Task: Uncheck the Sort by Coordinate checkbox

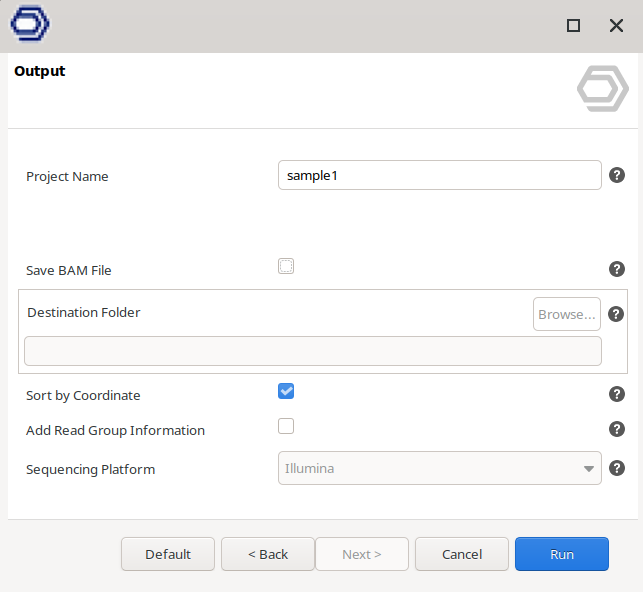Action: tap(286, 391)
